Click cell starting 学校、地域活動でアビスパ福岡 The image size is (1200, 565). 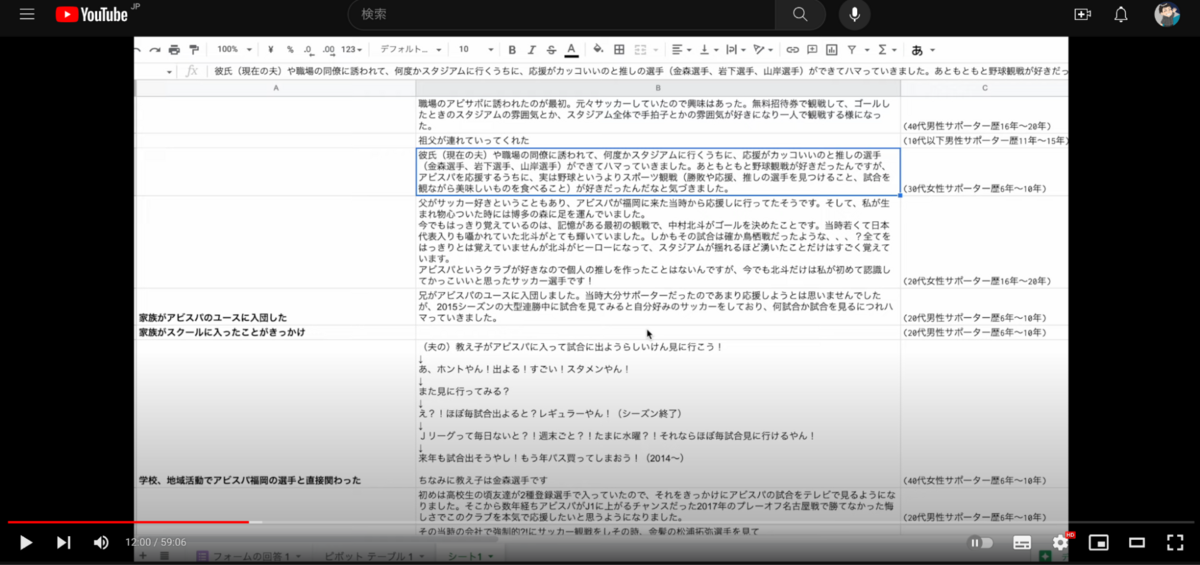pos(276,412)
